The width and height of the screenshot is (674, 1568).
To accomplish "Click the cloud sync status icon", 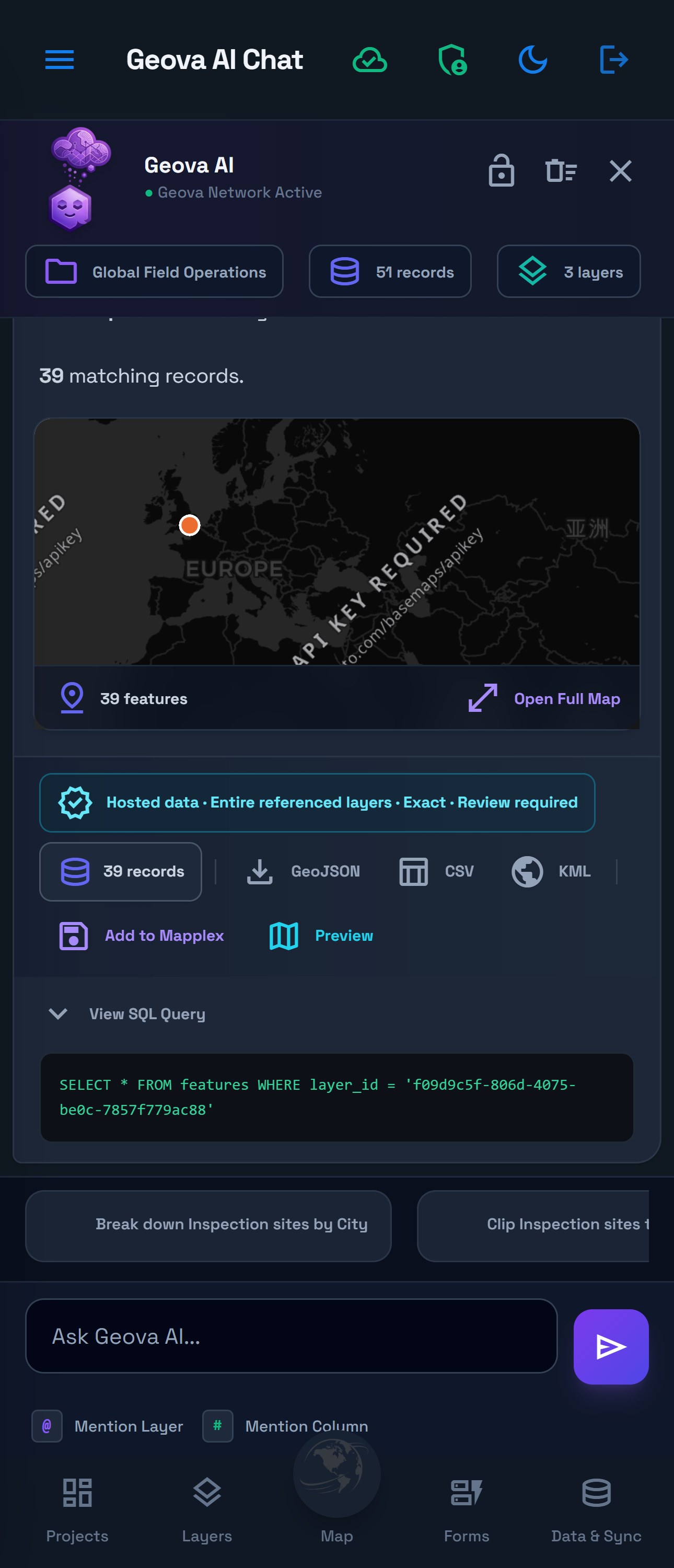I will (x=370, y=60).
